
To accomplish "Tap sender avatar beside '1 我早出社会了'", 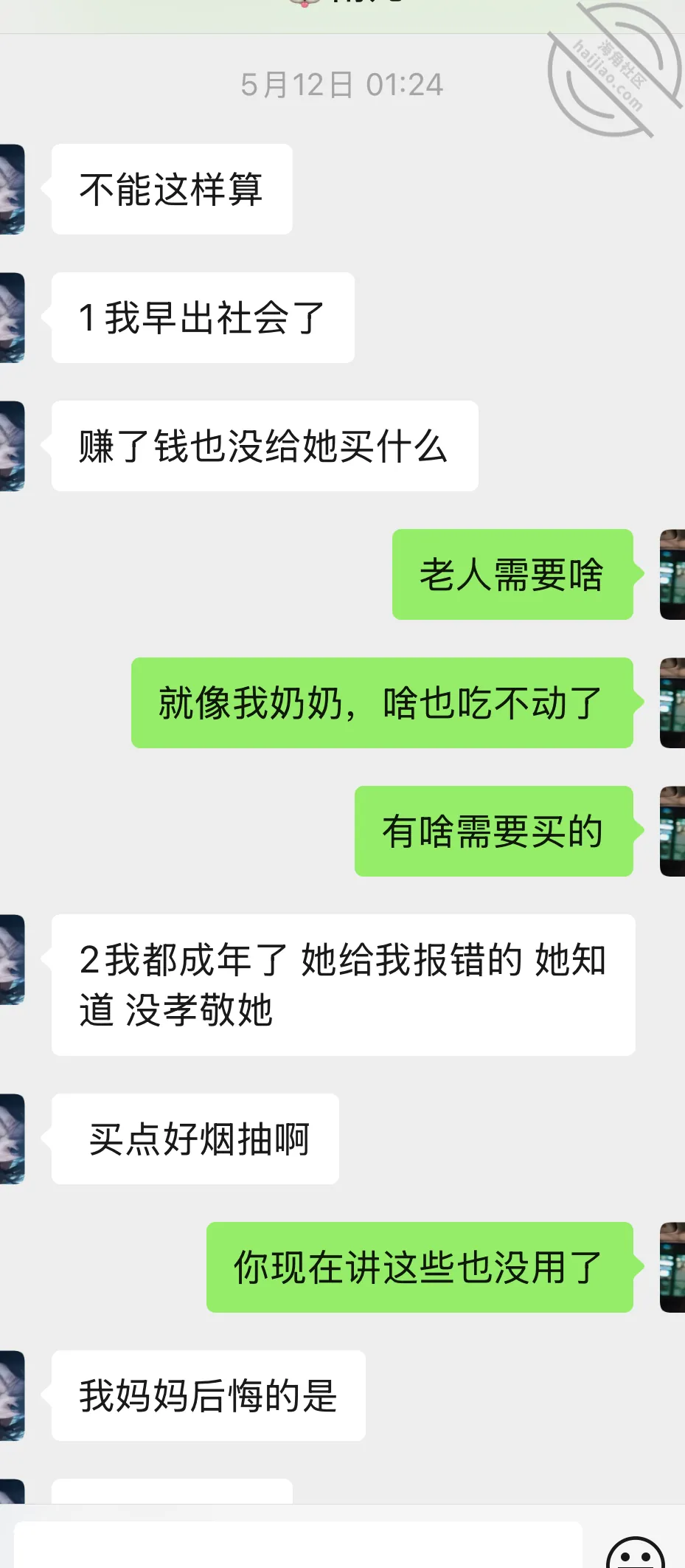I will click(x=13, y=317).
